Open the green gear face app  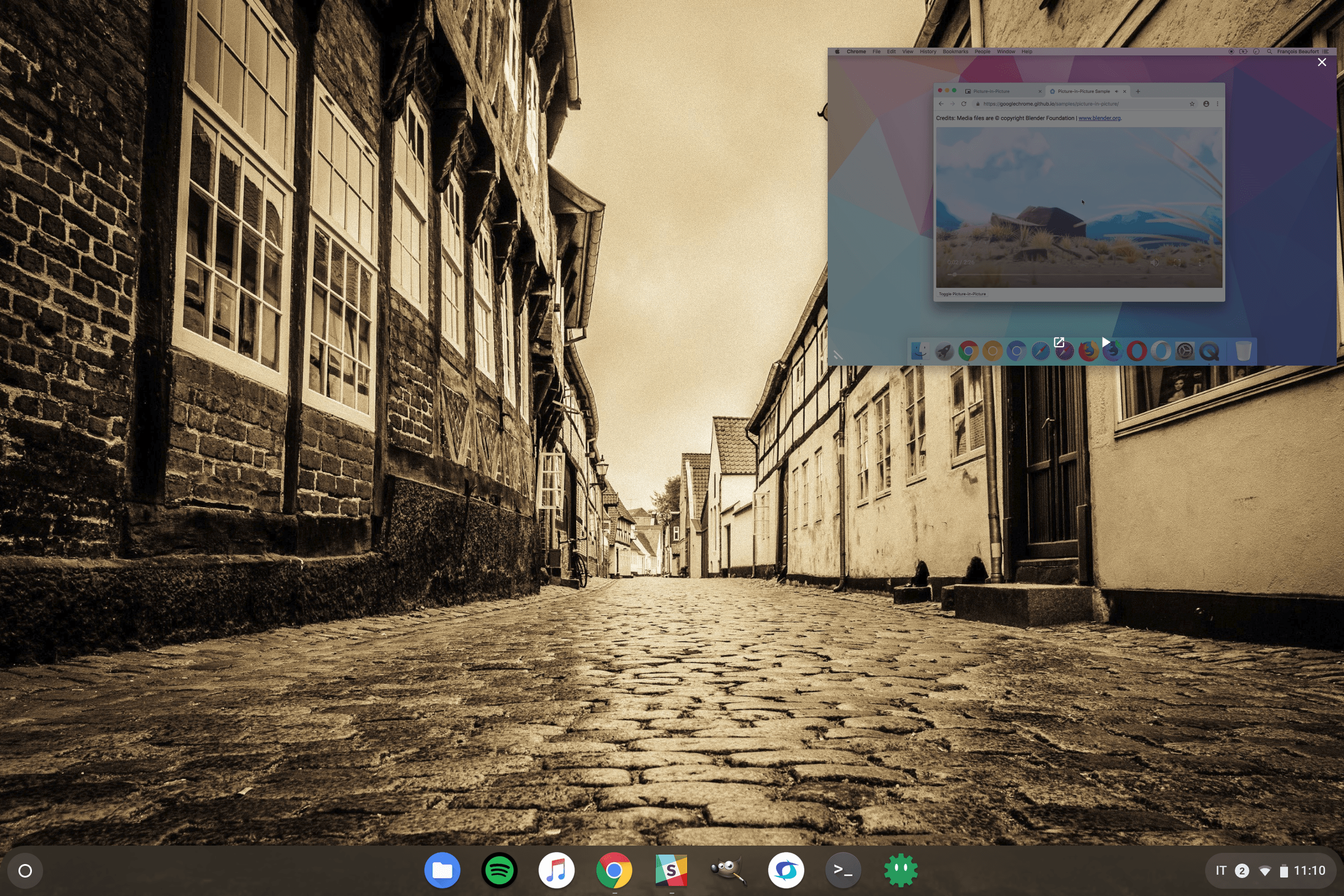[x=900, y=870]
